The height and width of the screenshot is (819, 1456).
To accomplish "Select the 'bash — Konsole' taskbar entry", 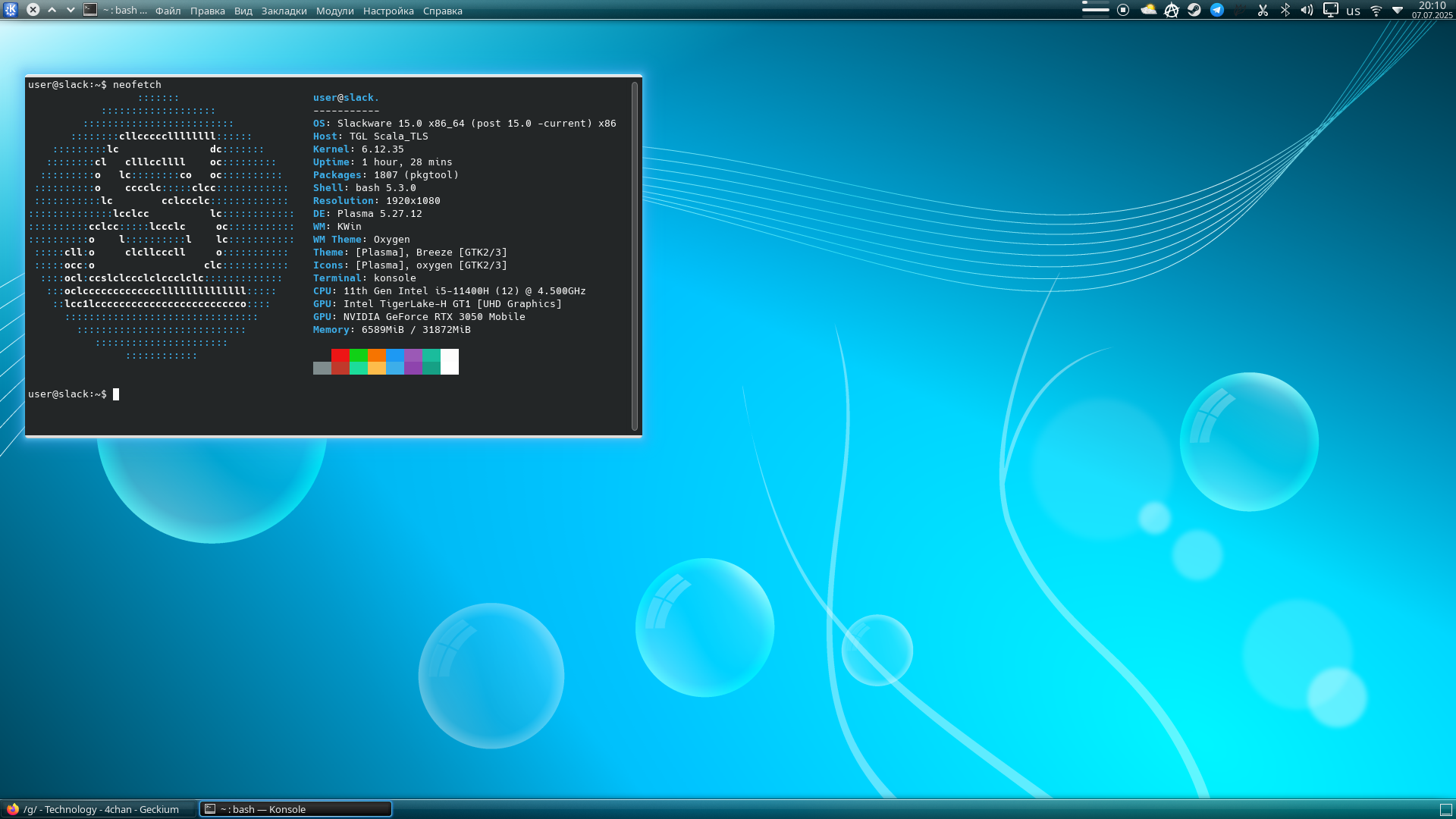I will pyautogui.click(x=296, y=809).
